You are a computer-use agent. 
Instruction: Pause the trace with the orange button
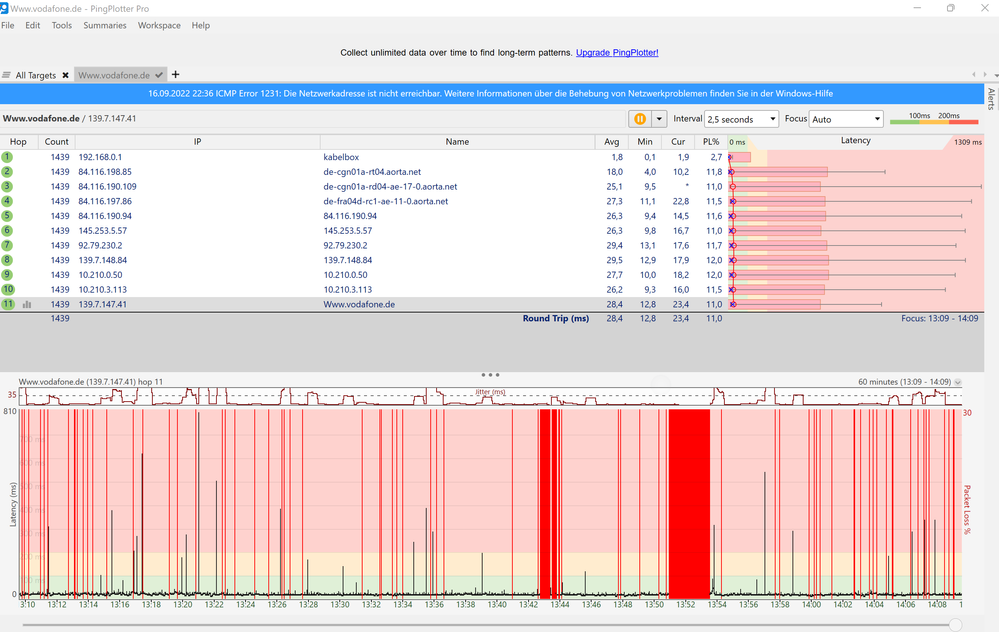tap(640, 119)
